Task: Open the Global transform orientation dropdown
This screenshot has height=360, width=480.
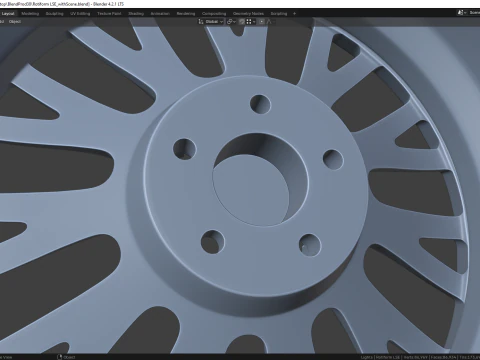Action: (x=211, y=22)
